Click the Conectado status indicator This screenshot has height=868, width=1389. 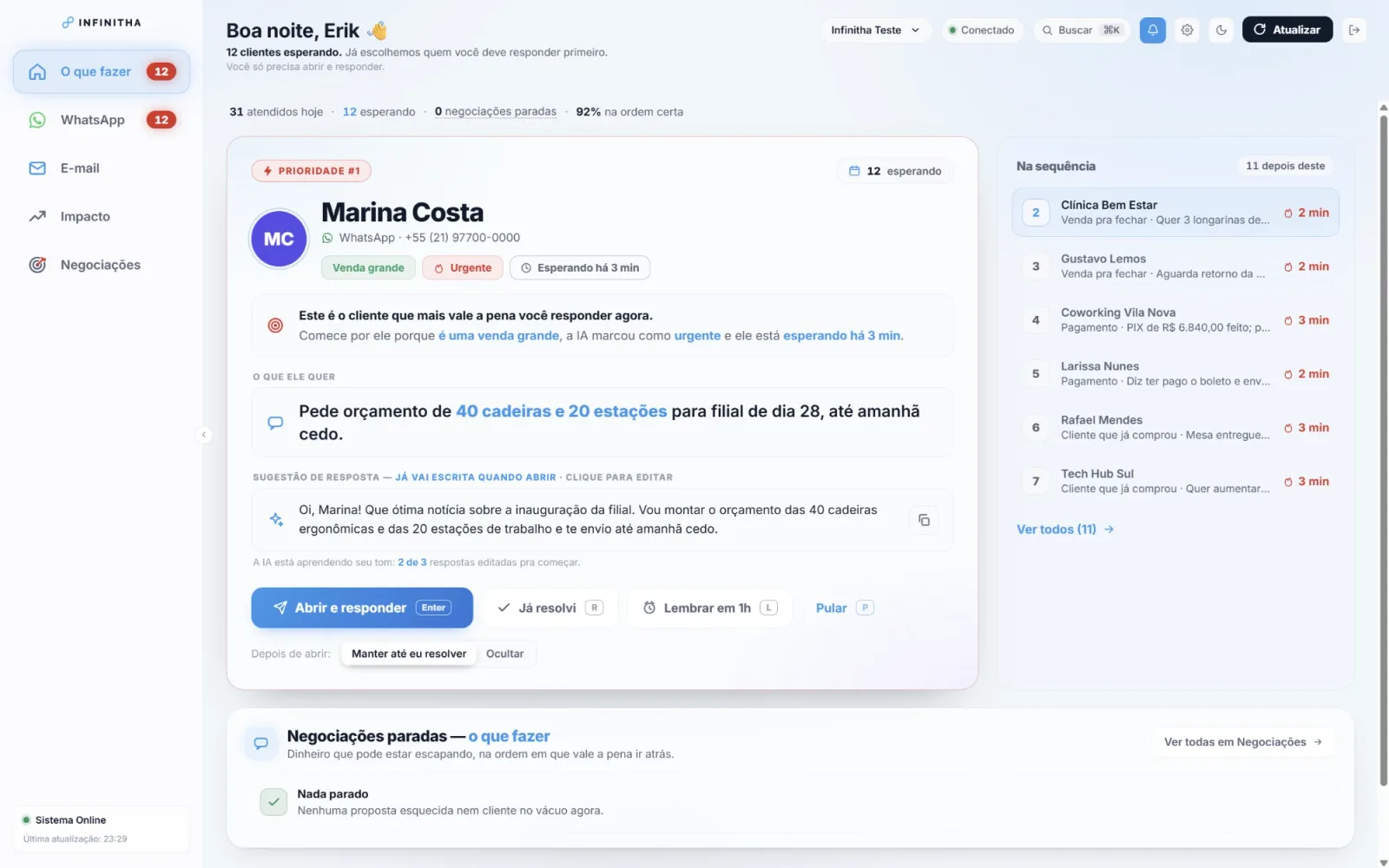[981, 30]
